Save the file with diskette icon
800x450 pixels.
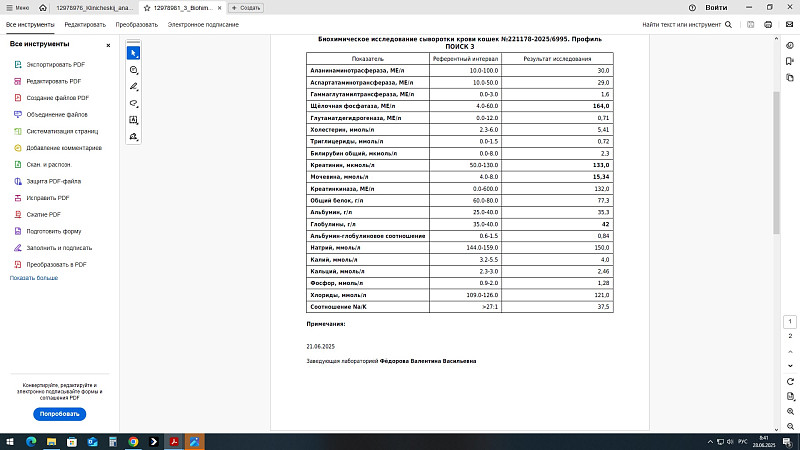click(x=751, y=24)
